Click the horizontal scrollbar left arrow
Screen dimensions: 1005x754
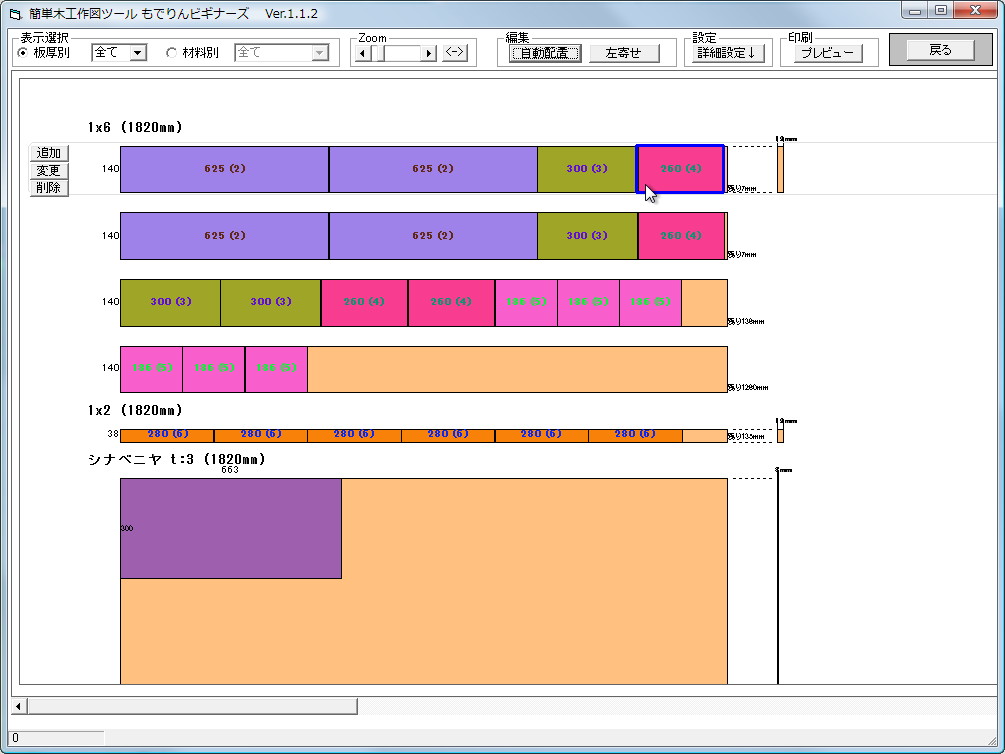click(19, 706)
